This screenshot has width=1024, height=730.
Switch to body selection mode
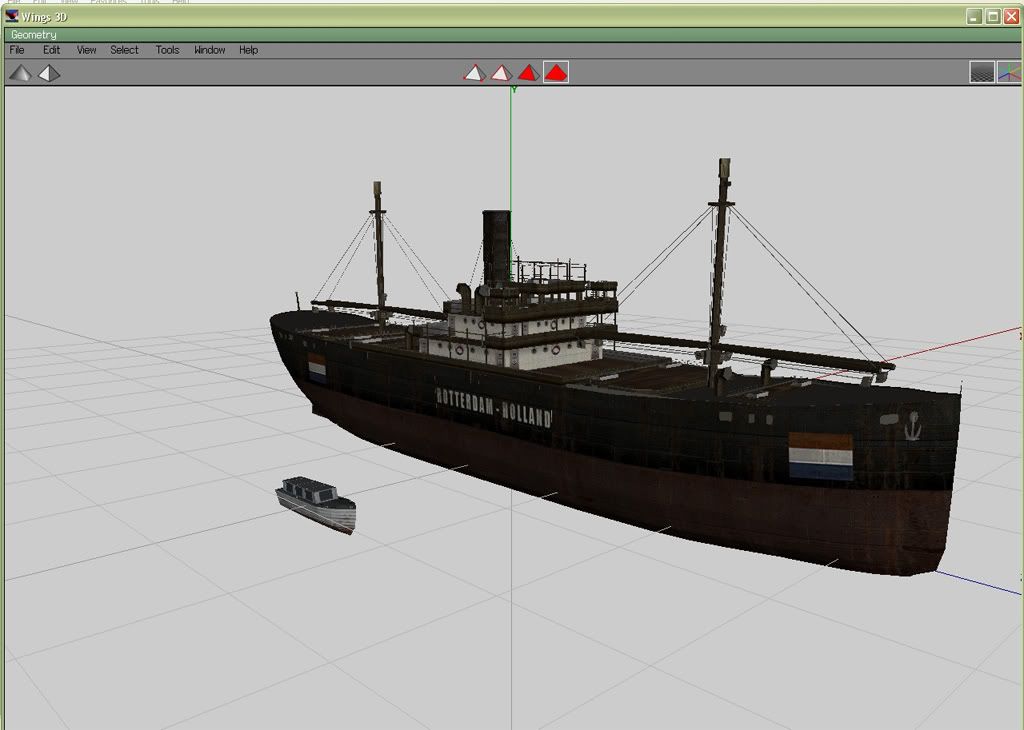tap(556, 72)
